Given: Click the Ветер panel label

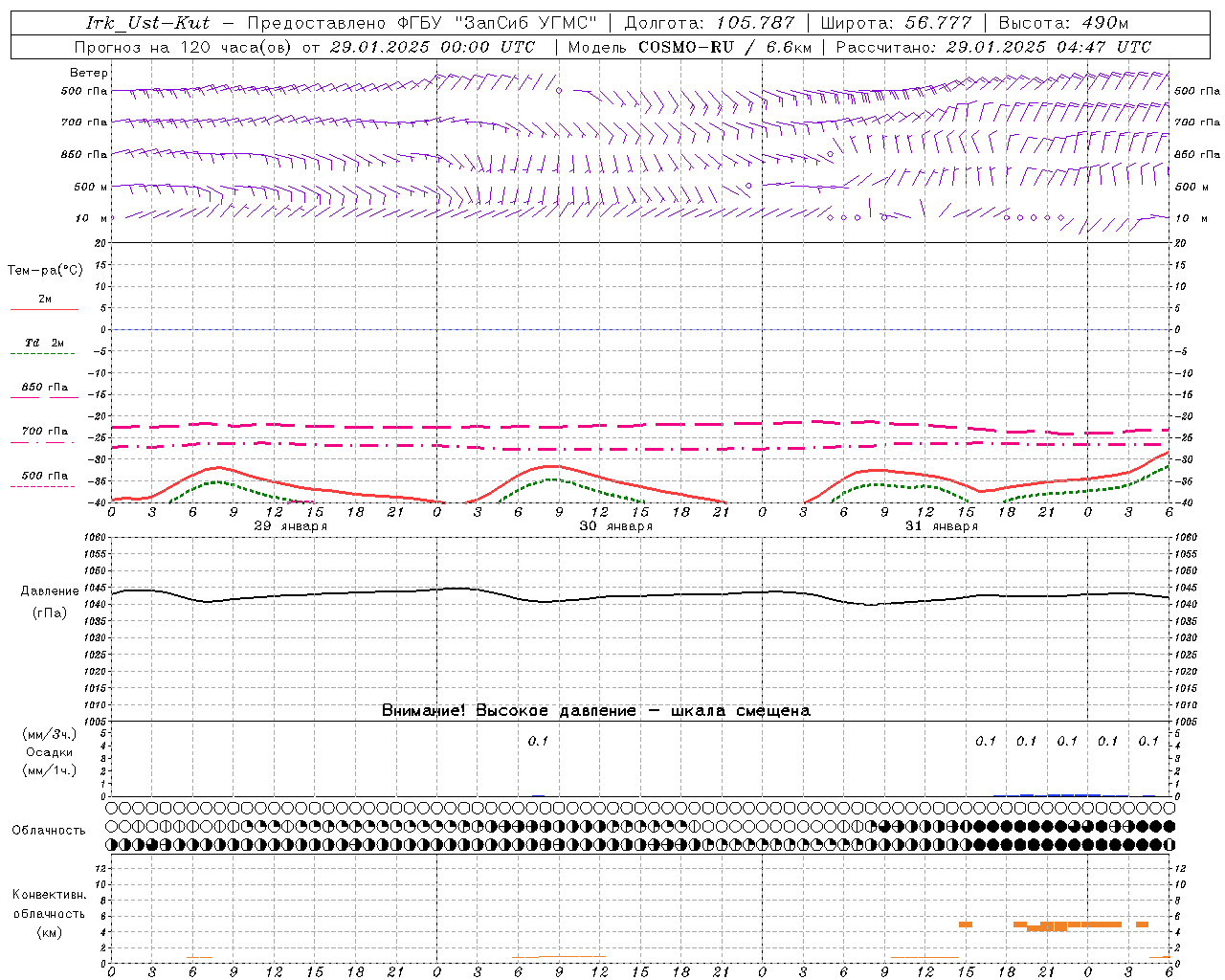Looking at the screenshot, I should click(x=88, y=73).
